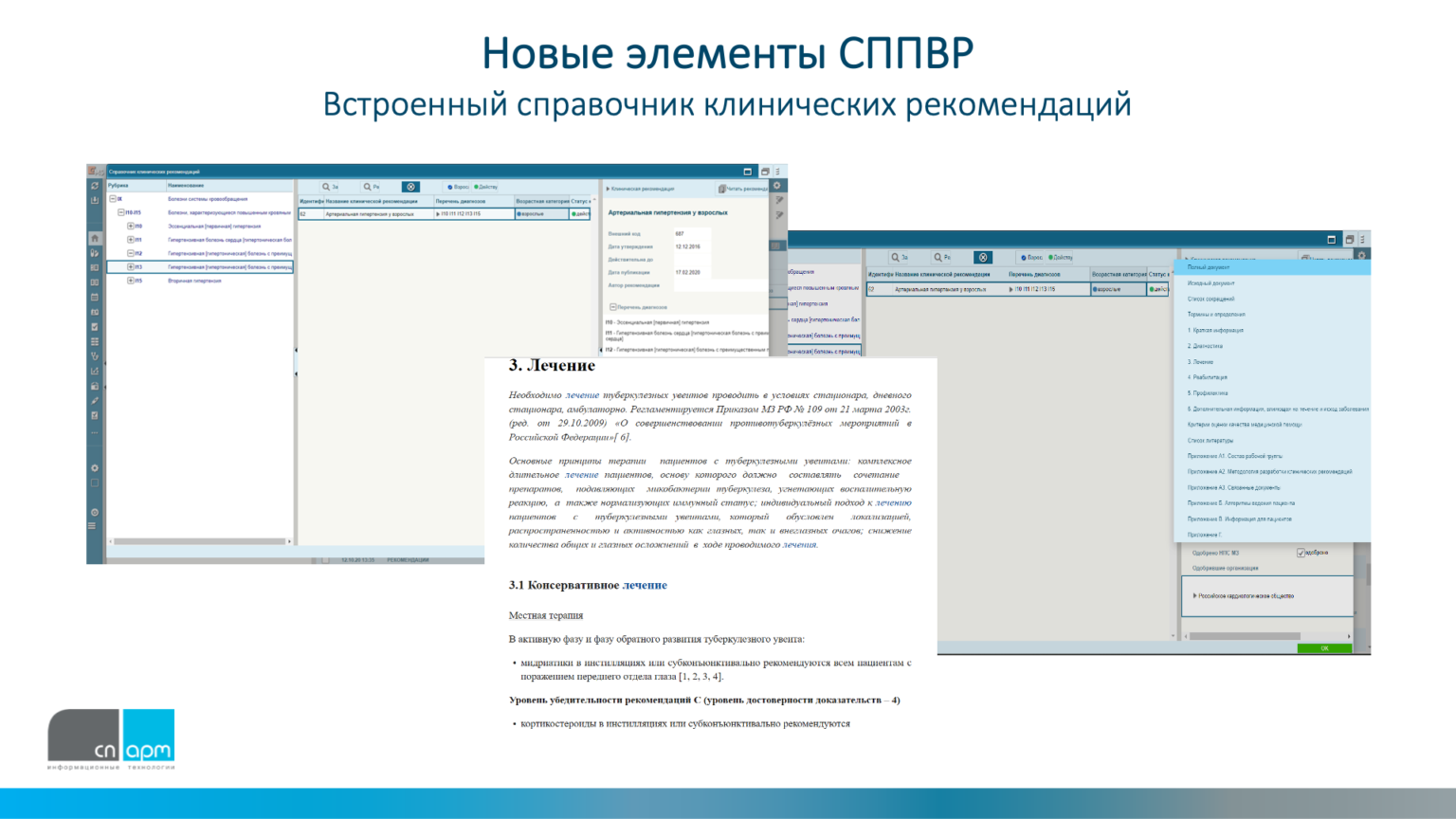
Task: Click the clear filter X button in left window
Action: (410, 187)
